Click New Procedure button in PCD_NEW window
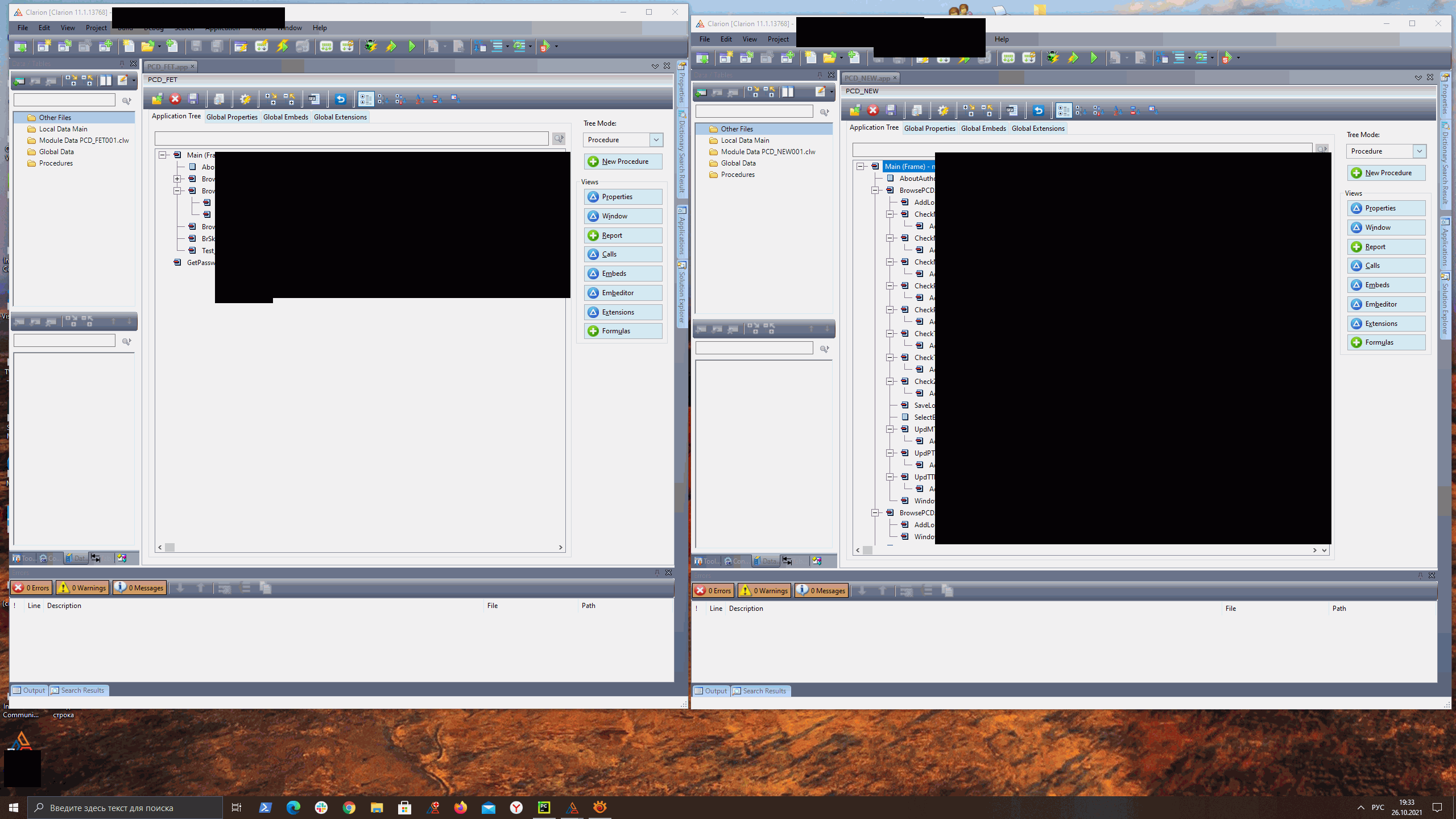 coord(1387,173)
